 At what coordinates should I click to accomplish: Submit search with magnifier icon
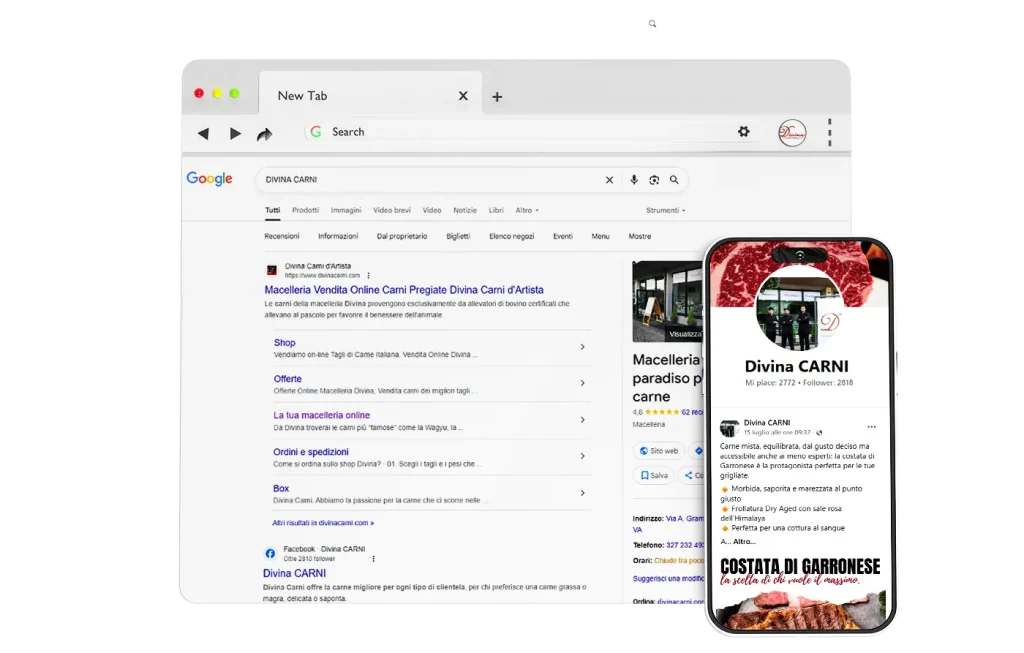point(674,180)
